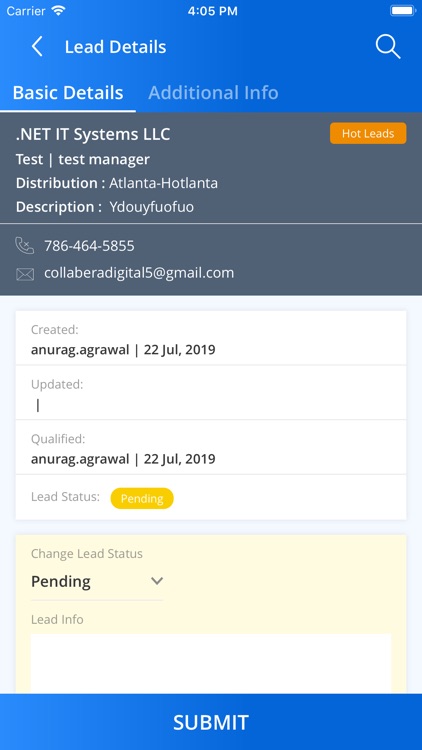422x750 pixels.
Task: Tap the Updated row
Action: click(x=211, y=393)
